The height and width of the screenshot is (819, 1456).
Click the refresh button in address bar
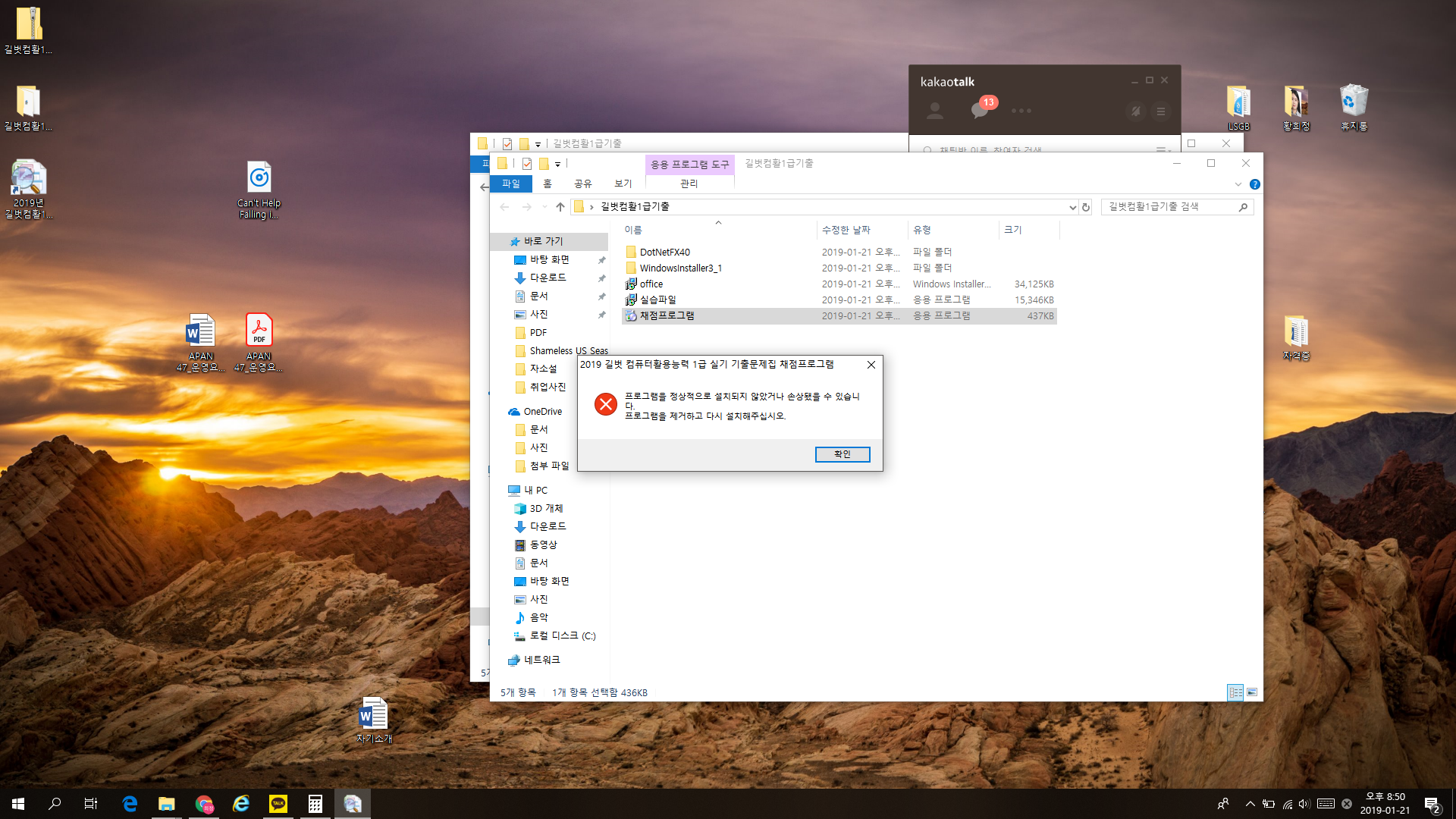[1086, 207]
